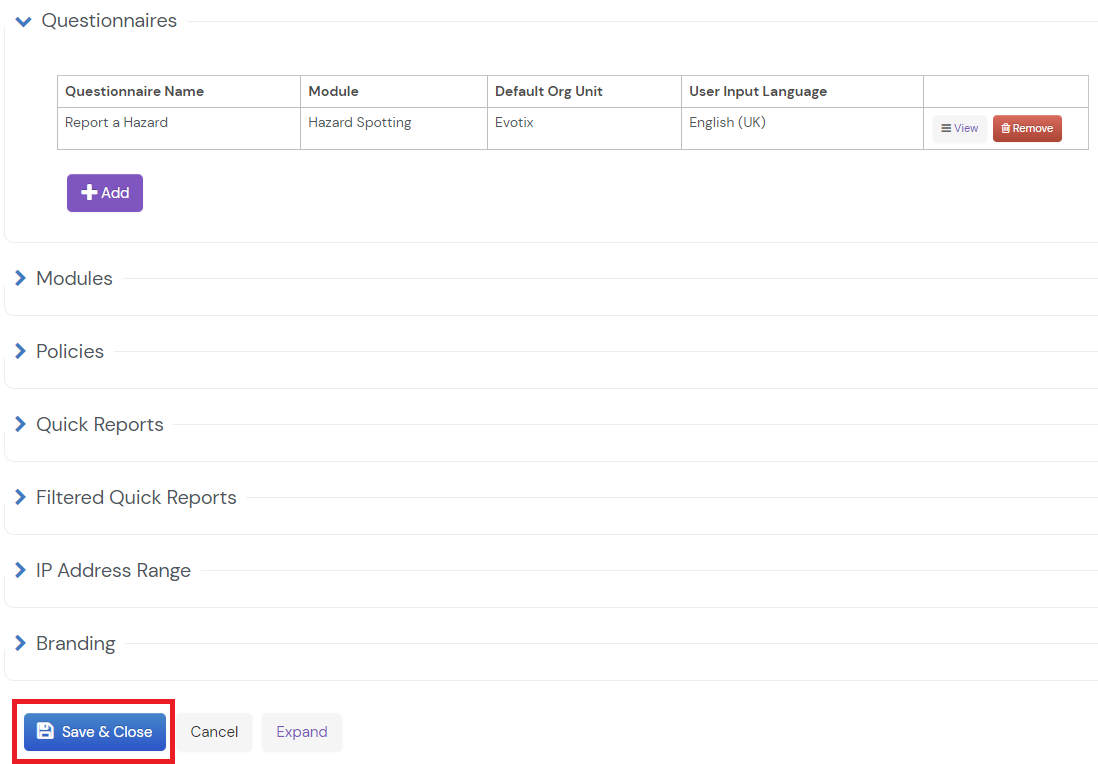Expand the Policies section
The image size is (1098, 764).
coord(21,352)
